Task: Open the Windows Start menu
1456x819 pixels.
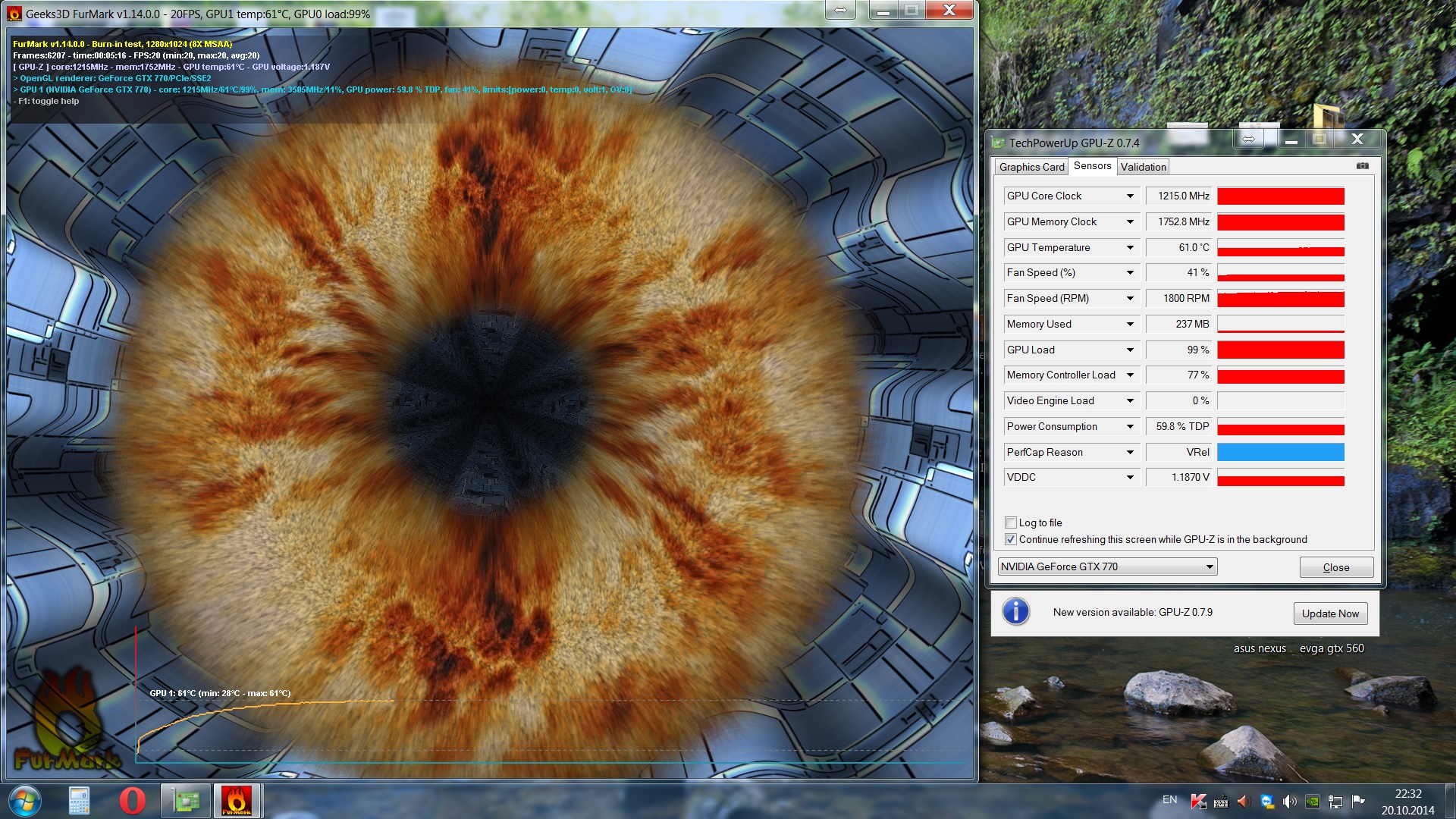Action: tap(24, 801)
